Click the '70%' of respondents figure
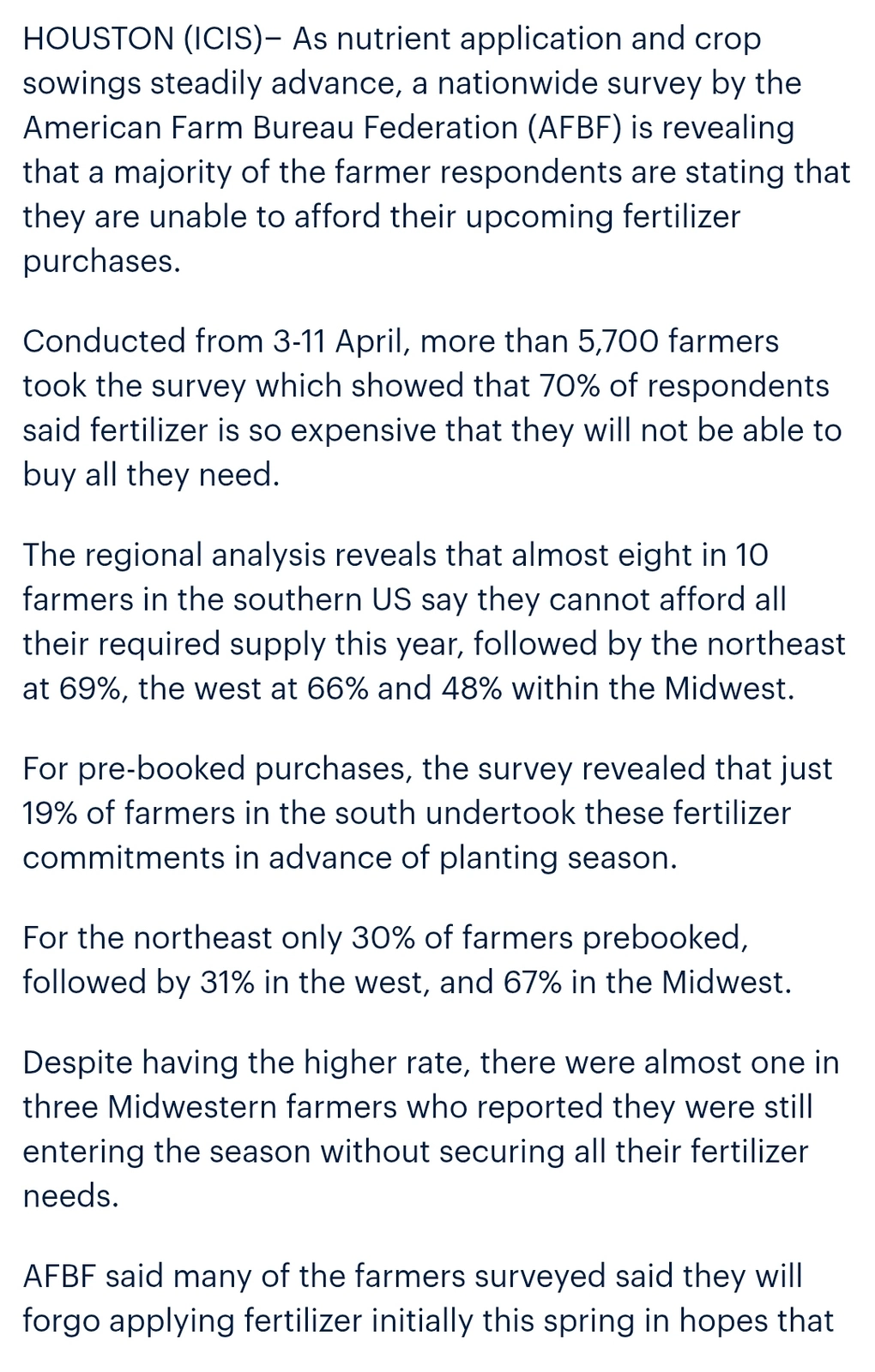 click(570, 386)
